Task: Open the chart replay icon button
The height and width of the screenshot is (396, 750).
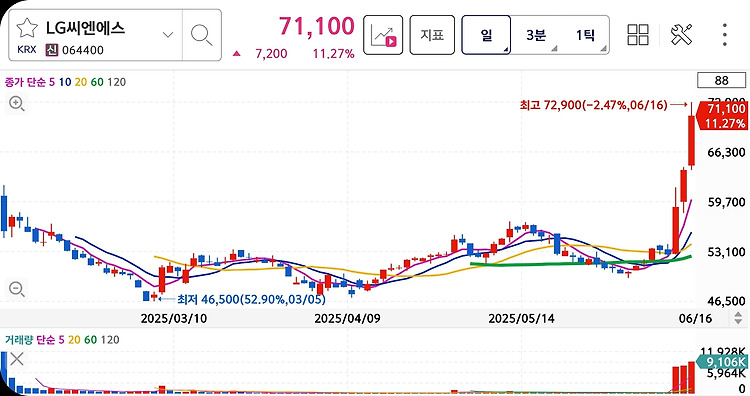Action: pyautogui.click(x=383, y=35)
